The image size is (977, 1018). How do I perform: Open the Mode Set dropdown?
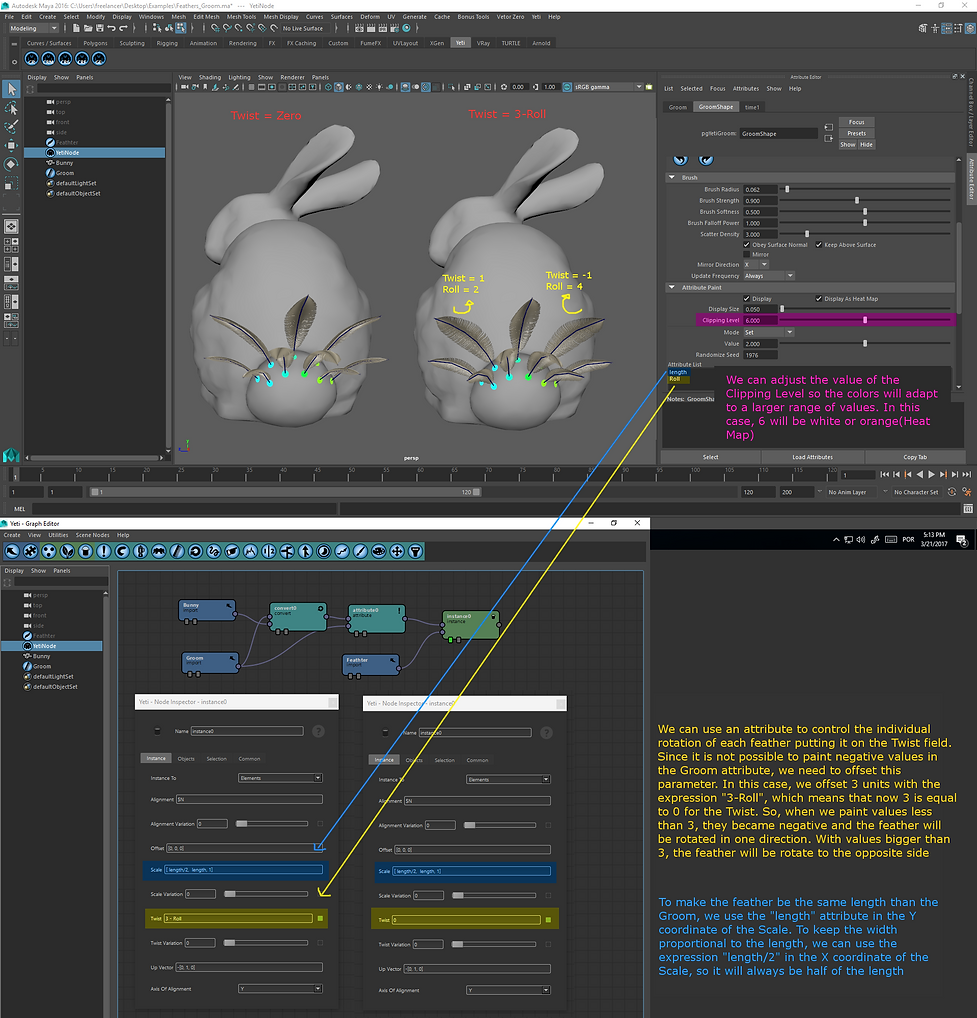[x=769, y=332]
